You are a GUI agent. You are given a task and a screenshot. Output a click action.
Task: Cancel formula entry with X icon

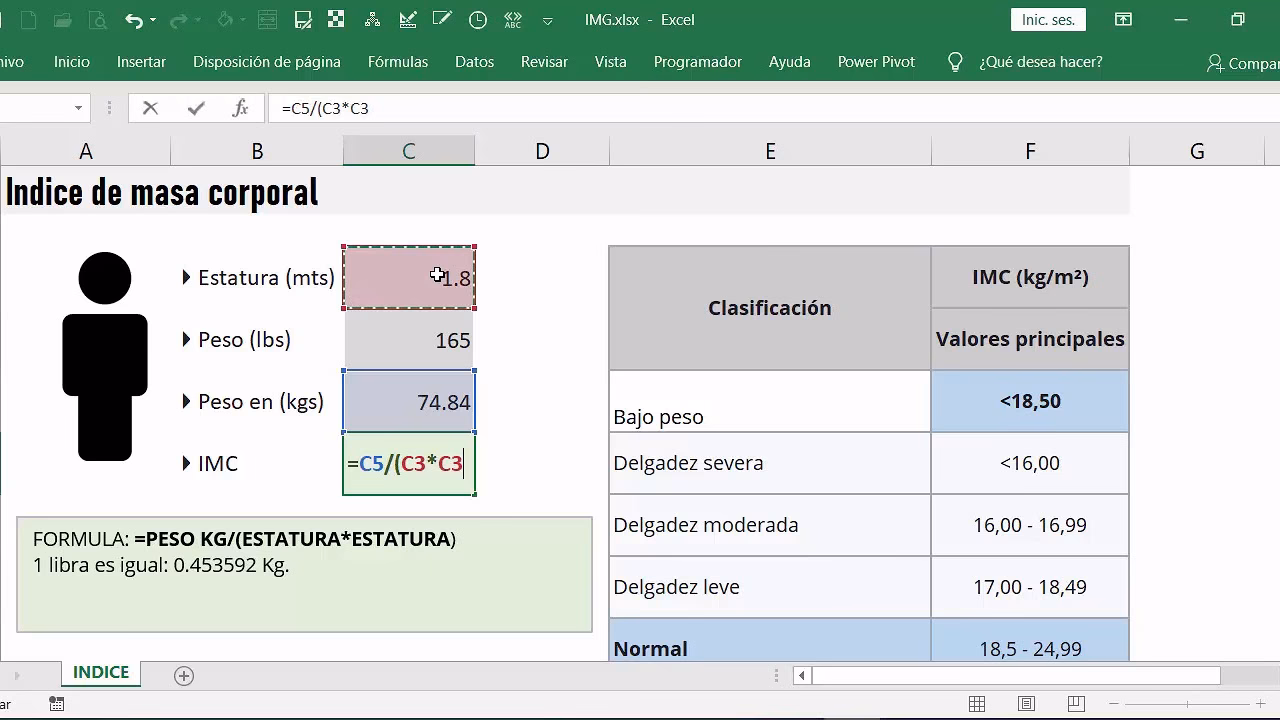[152, 108]
